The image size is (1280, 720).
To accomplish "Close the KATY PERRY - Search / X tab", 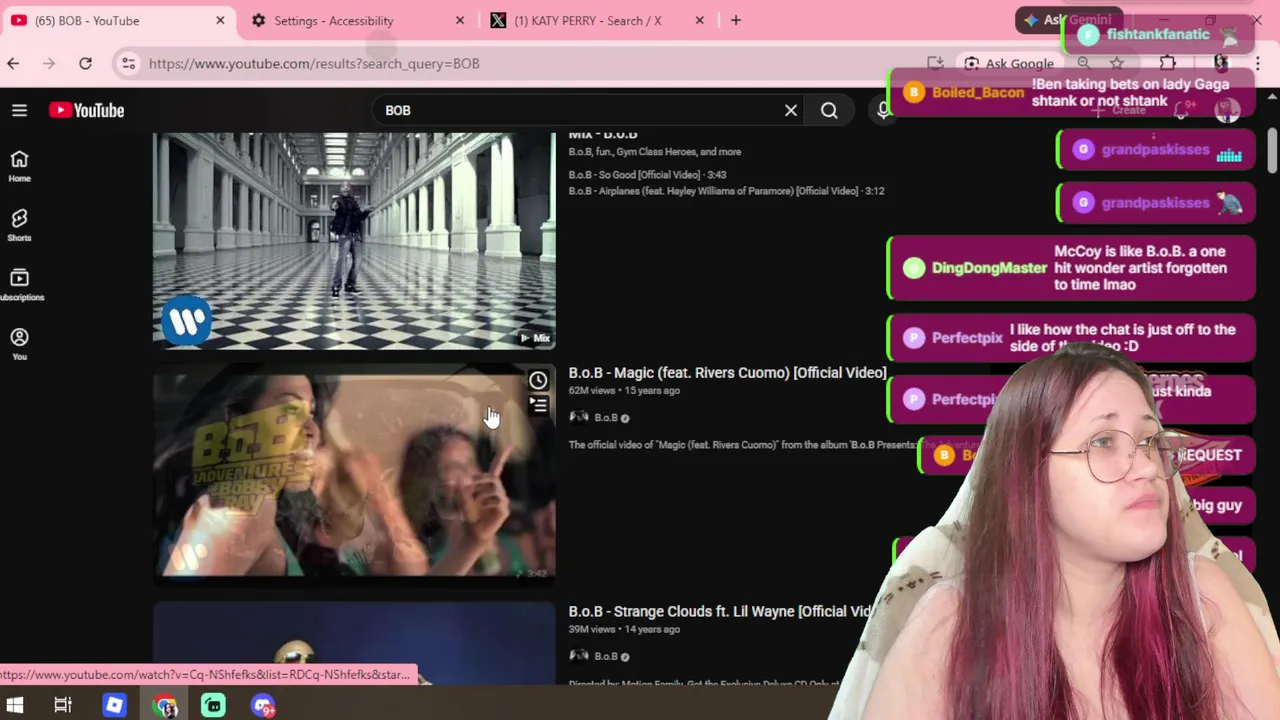I will click(x=700, y=20).
